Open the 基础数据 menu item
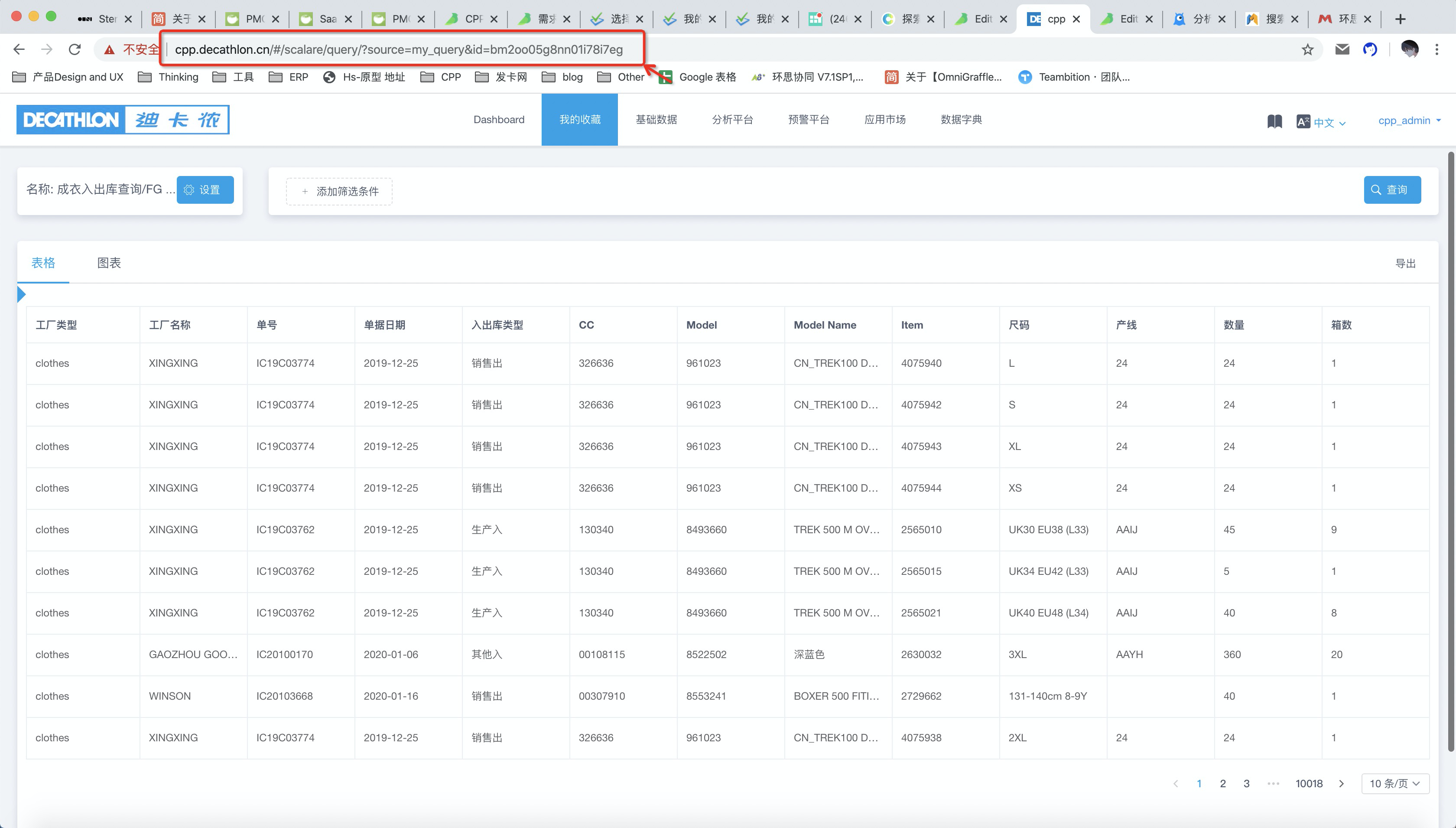Image resolution: width=1456 pixels, height=828 pixels. click(x=656, y=119)
